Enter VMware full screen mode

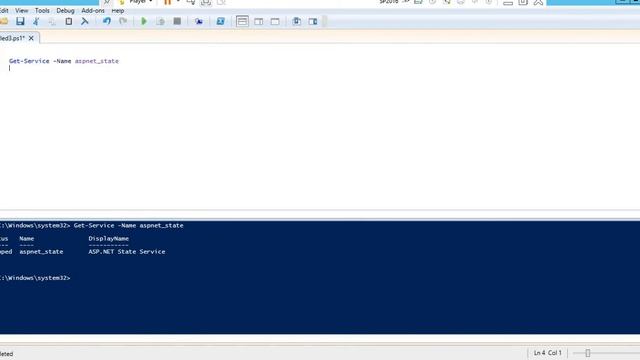tap(206, 2)
